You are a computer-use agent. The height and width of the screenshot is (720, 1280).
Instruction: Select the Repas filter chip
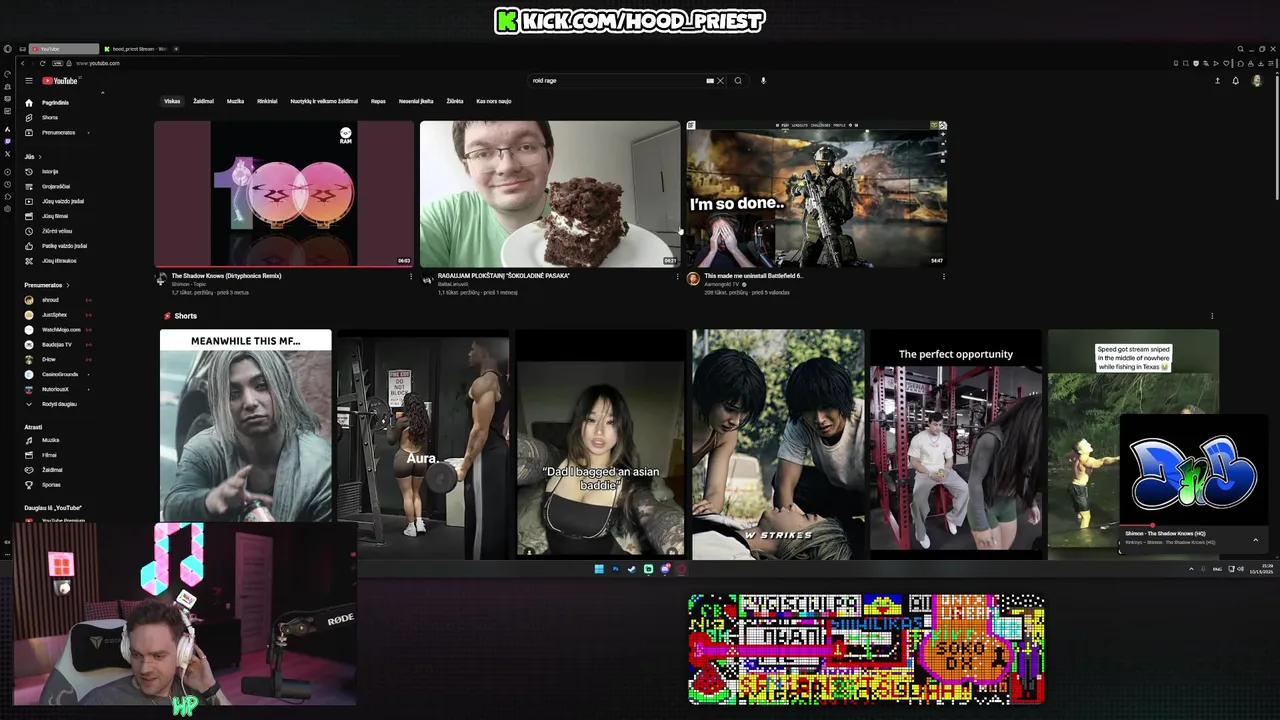[x=378, y=101]
